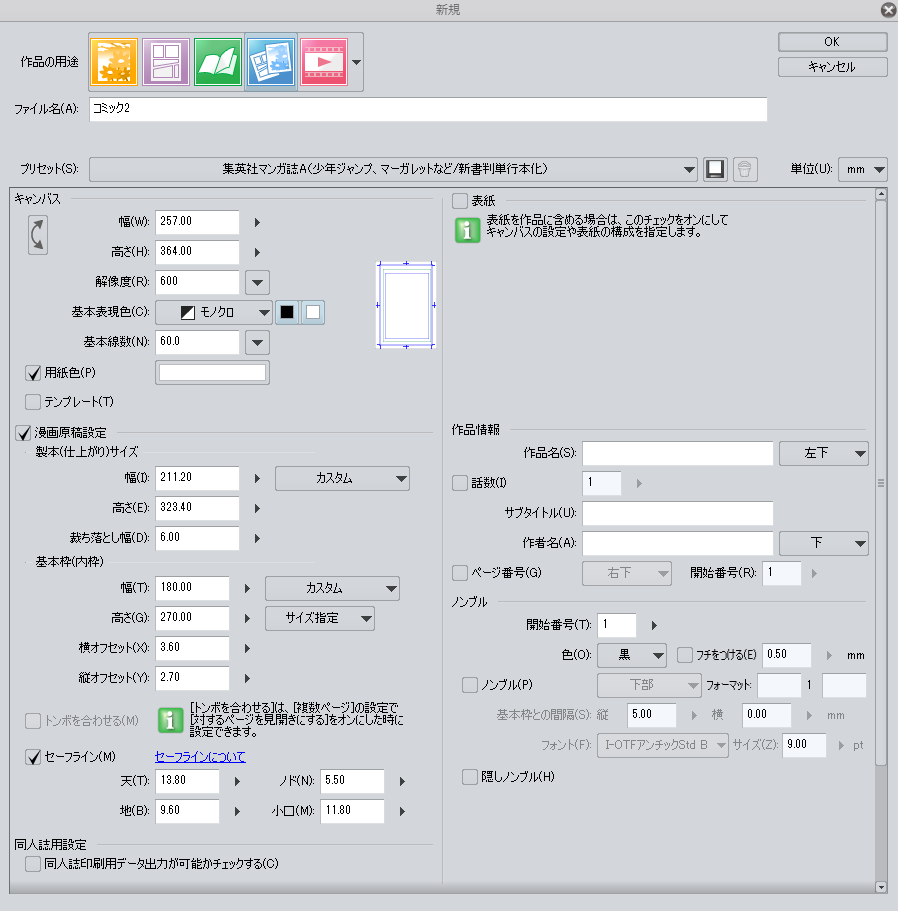
Task: Enable 同人誌印刷用データ出力 check checkbox
Action: point(33,864)
